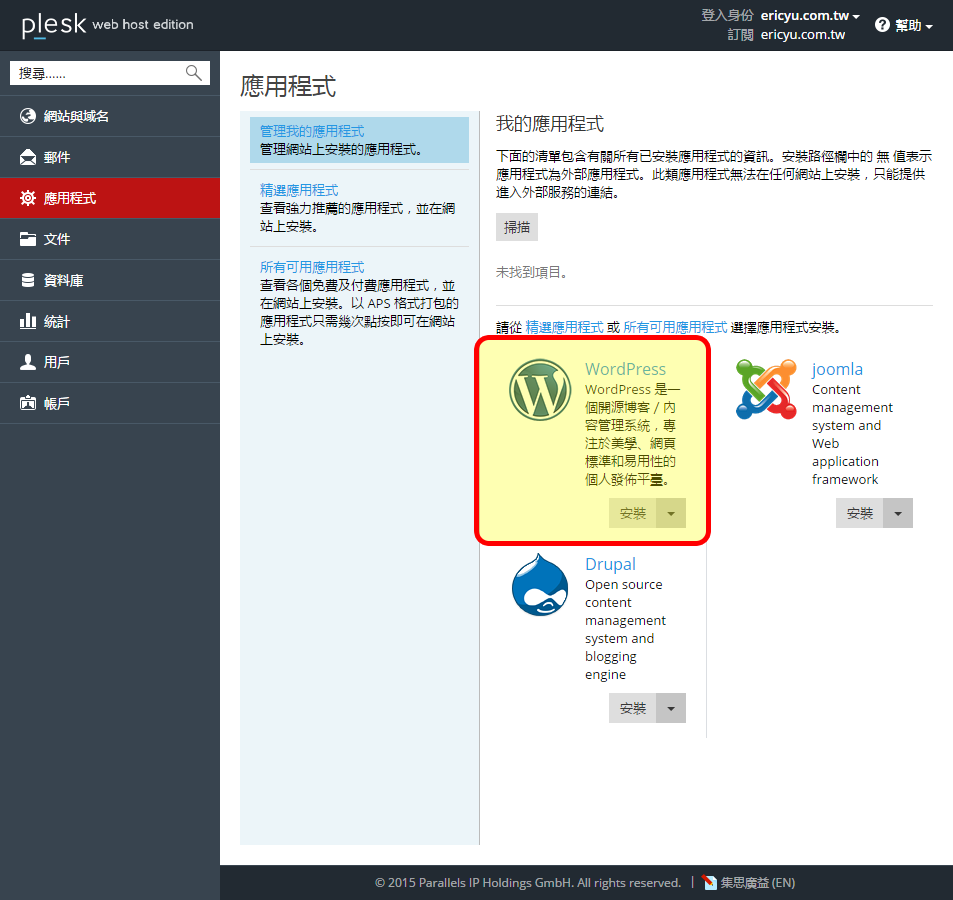953x900 pixels.
Task: Click the 集思廣益 icon in footer
Action: [709, 882]
